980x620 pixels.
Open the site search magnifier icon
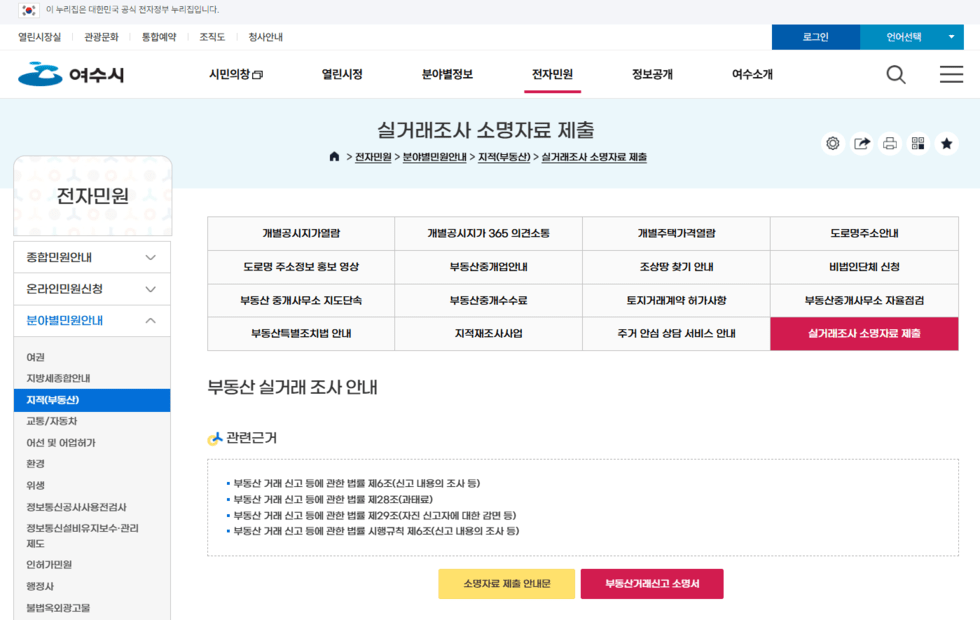(896, 74)
